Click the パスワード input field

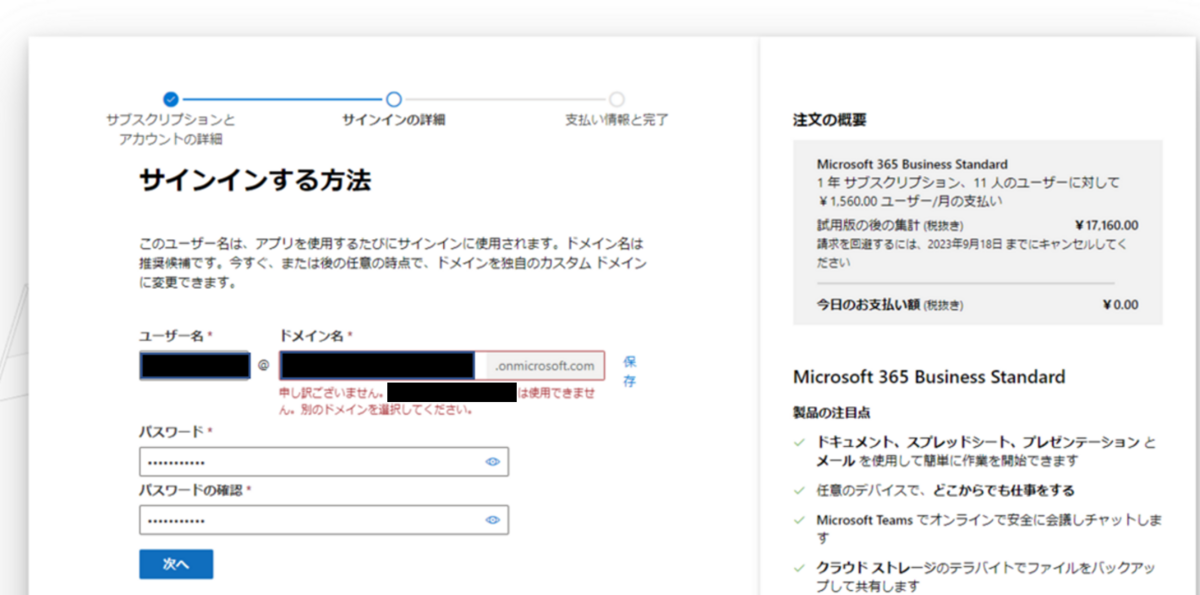324,462
